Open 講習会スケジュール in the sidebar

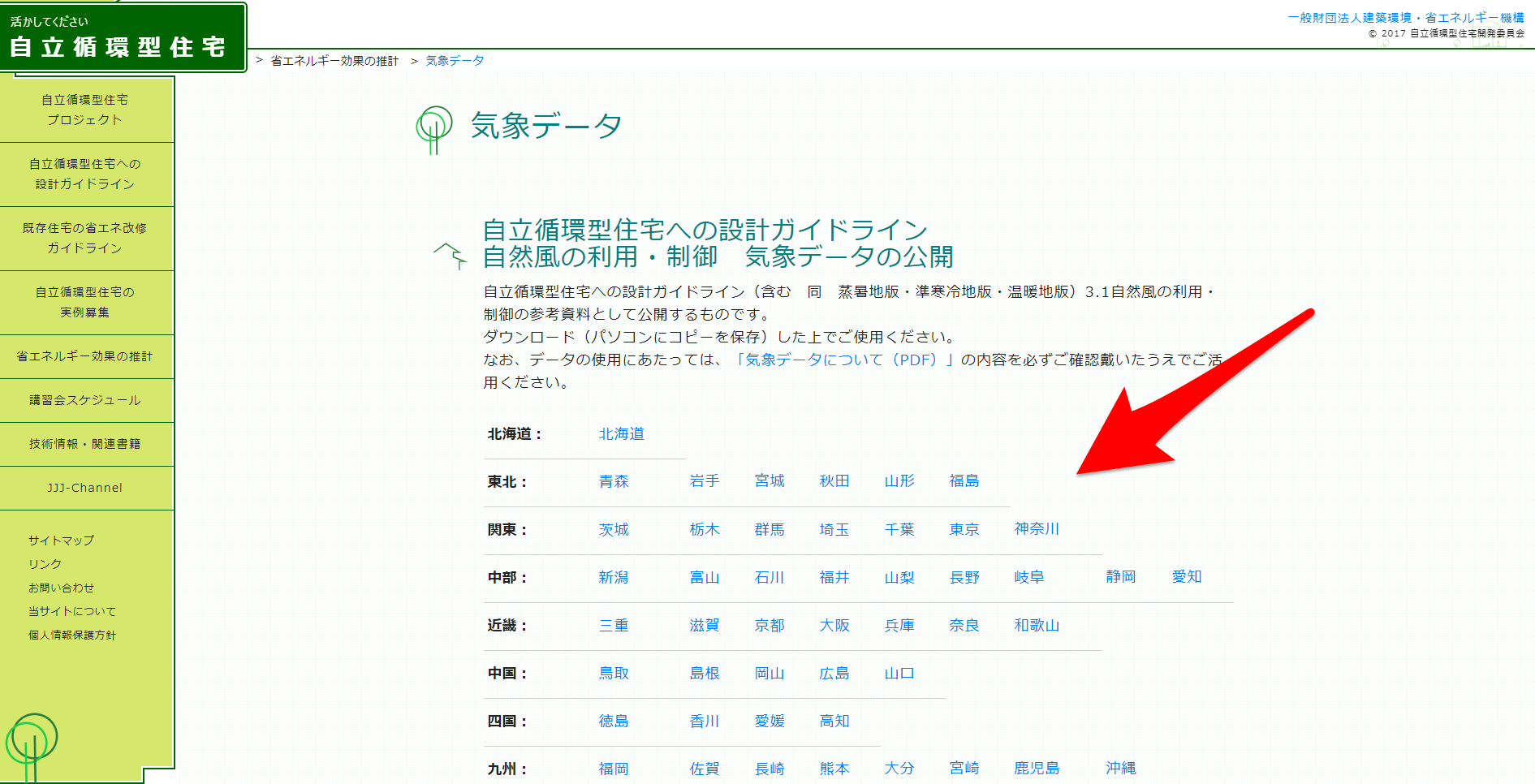coord(85,400)
